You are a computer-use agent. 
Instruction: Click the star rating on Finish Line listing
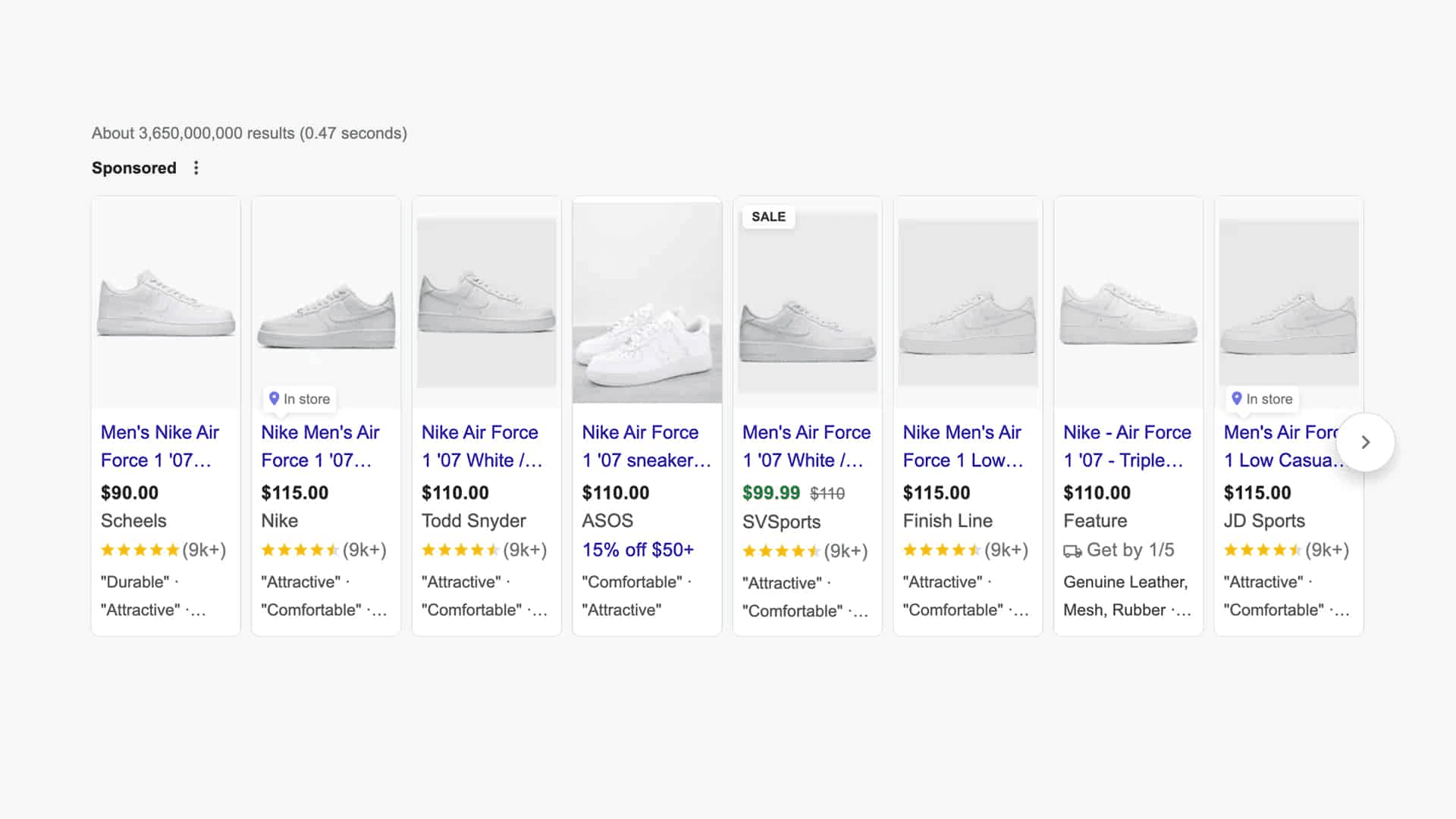click(942, 550)
